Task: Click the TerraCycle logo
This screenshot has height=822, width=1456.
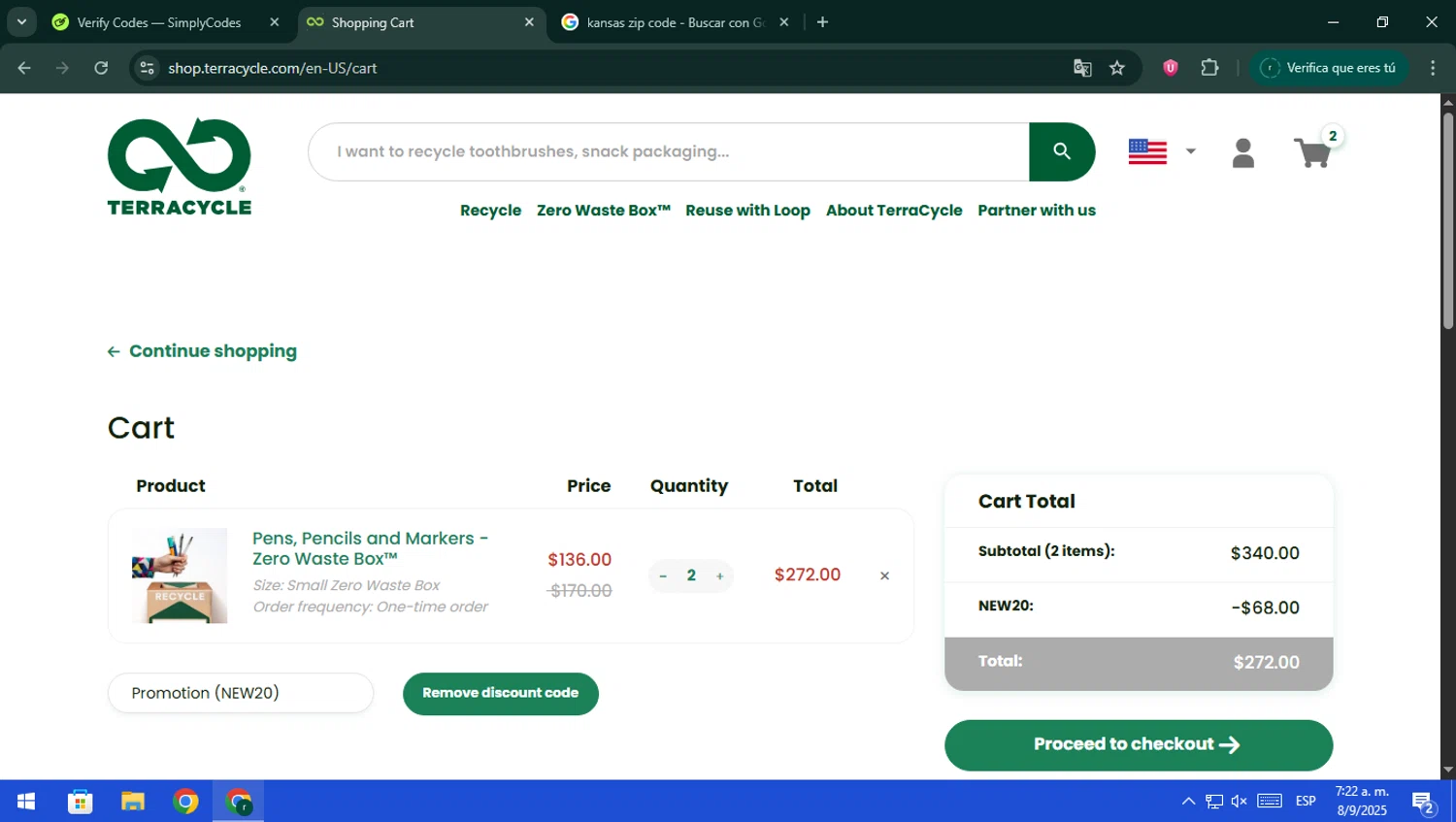Action: click(180, 167)
